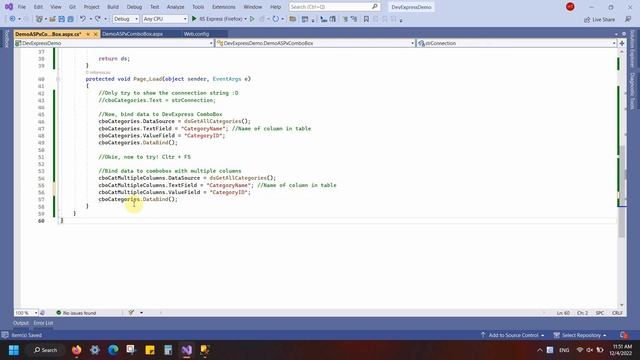Click the ENG language indicator in tray

(x=564, y=350)
